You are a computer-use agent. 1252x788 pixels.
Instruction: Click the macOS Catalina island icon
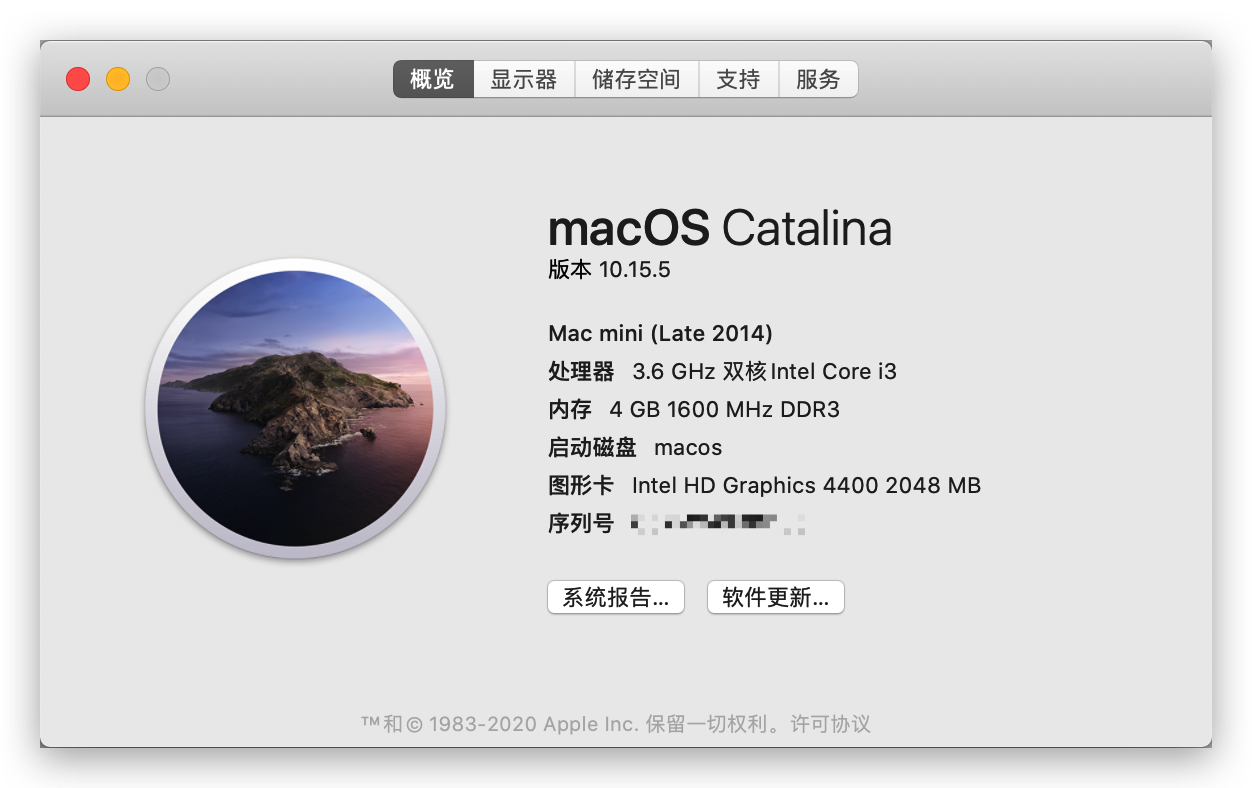click(296, 409)
